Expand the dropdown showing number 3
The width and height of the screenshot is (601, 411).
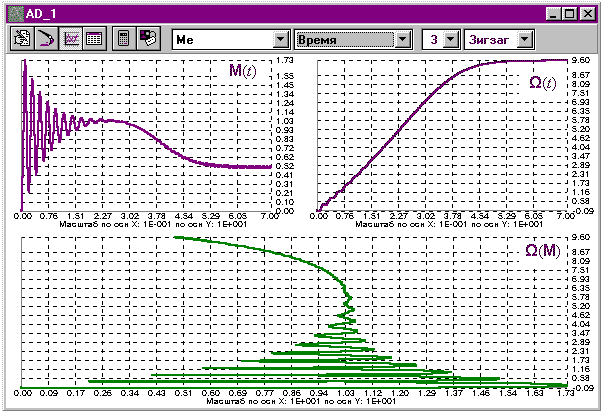tap(450, 39)
